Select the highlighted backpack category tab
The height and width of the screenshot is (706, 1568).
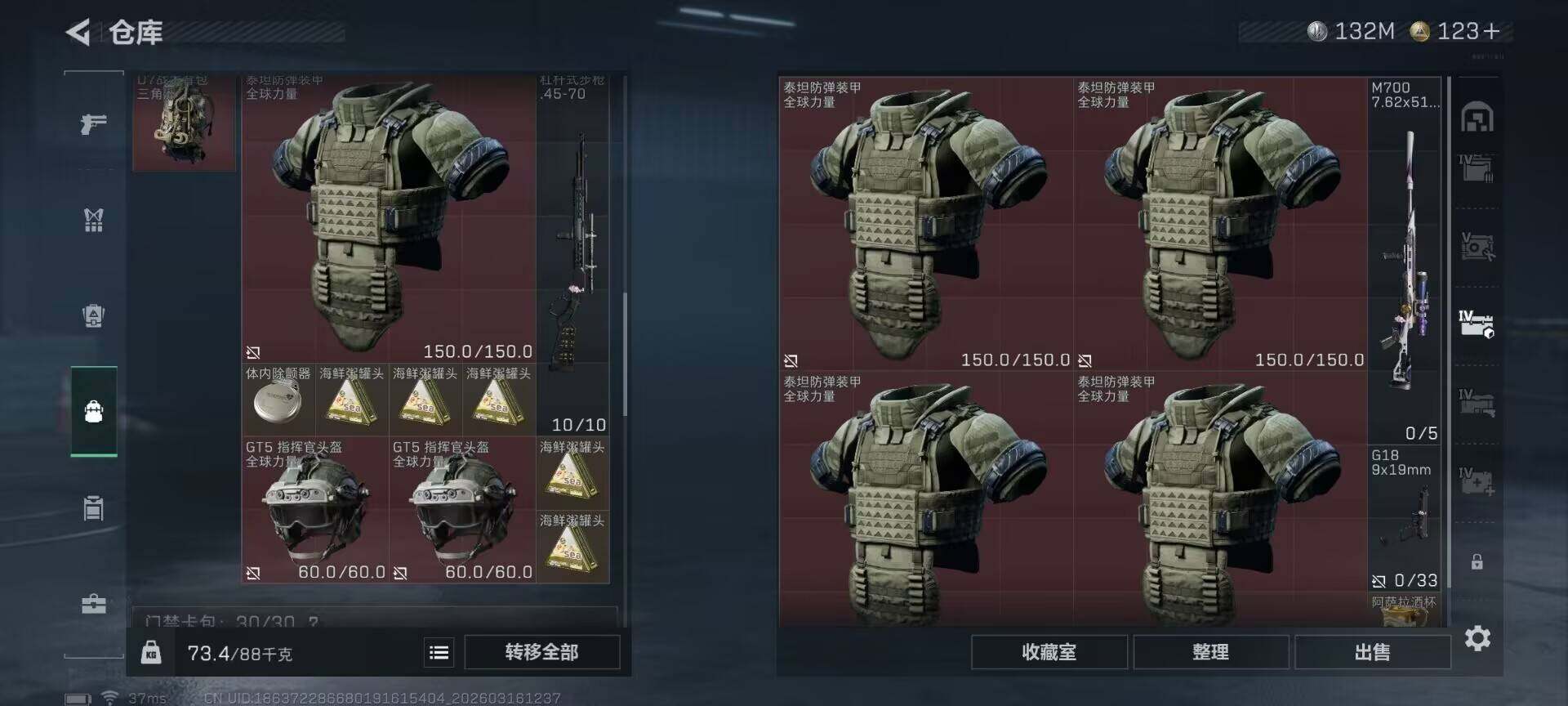[93, 411]
